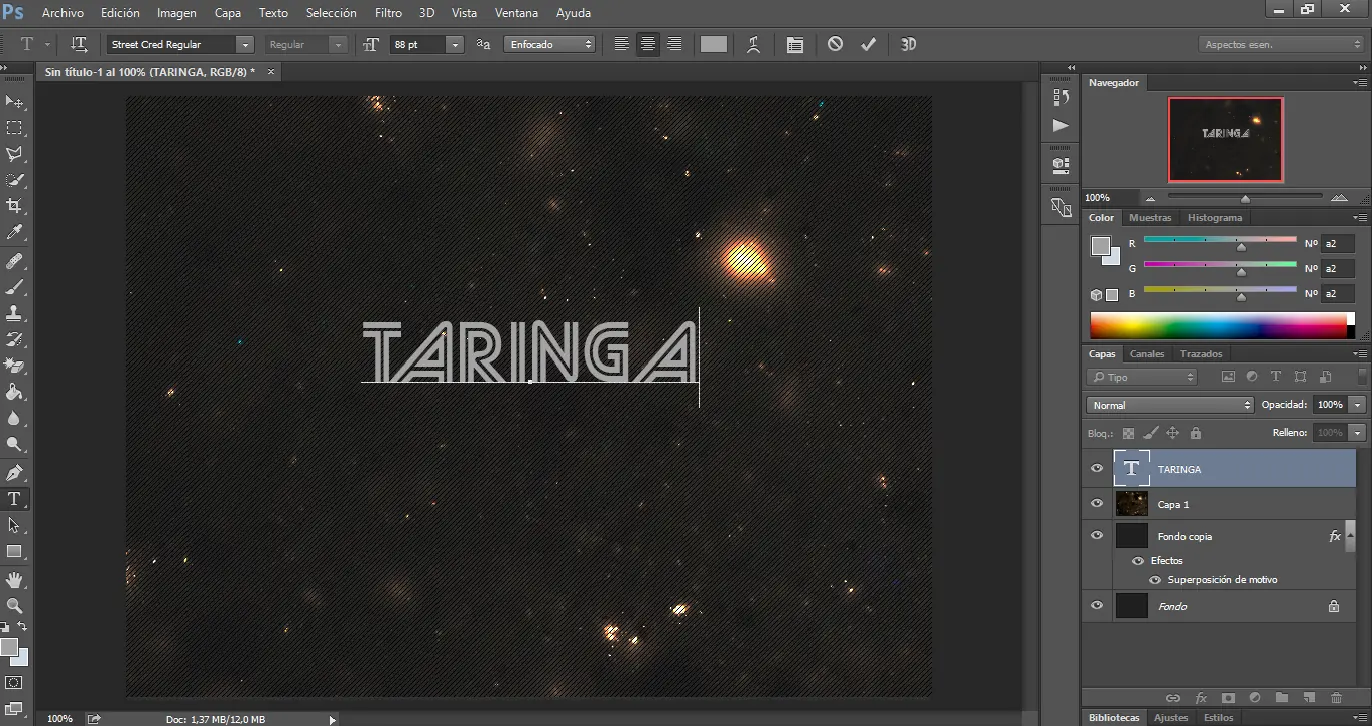Select the Eyedropper tool
The image size is (1372, 726).
[14, 232]
